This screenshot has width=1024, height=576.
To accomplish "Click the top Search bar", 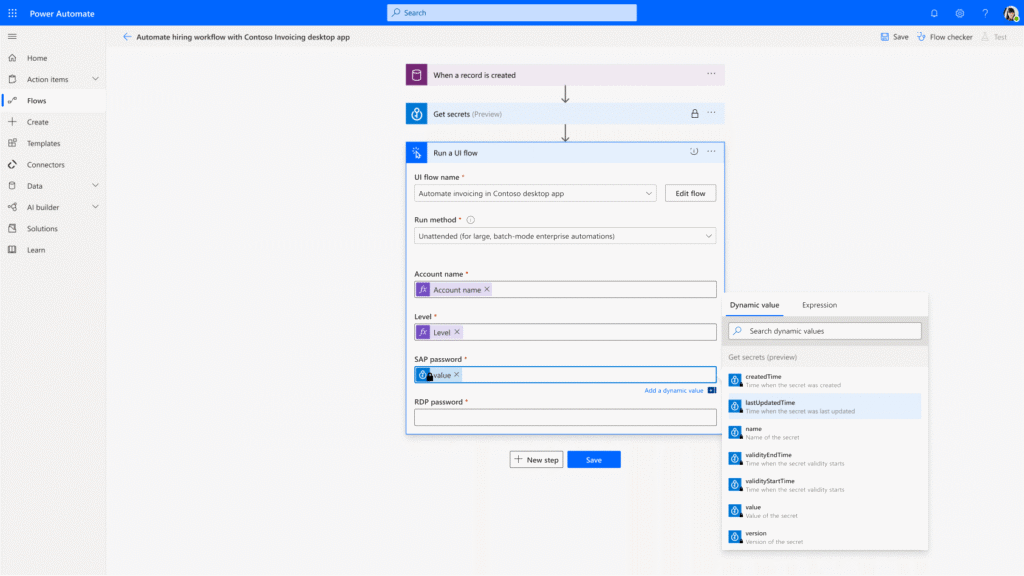I will [512, 12].
